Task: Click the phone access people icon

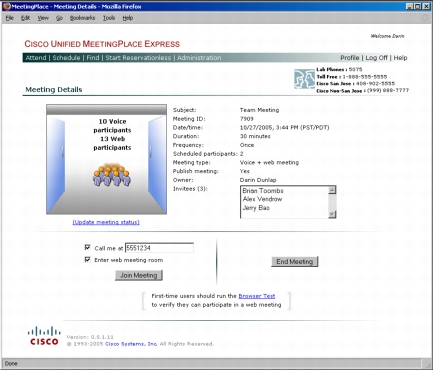Action: [x=304, y=79]
